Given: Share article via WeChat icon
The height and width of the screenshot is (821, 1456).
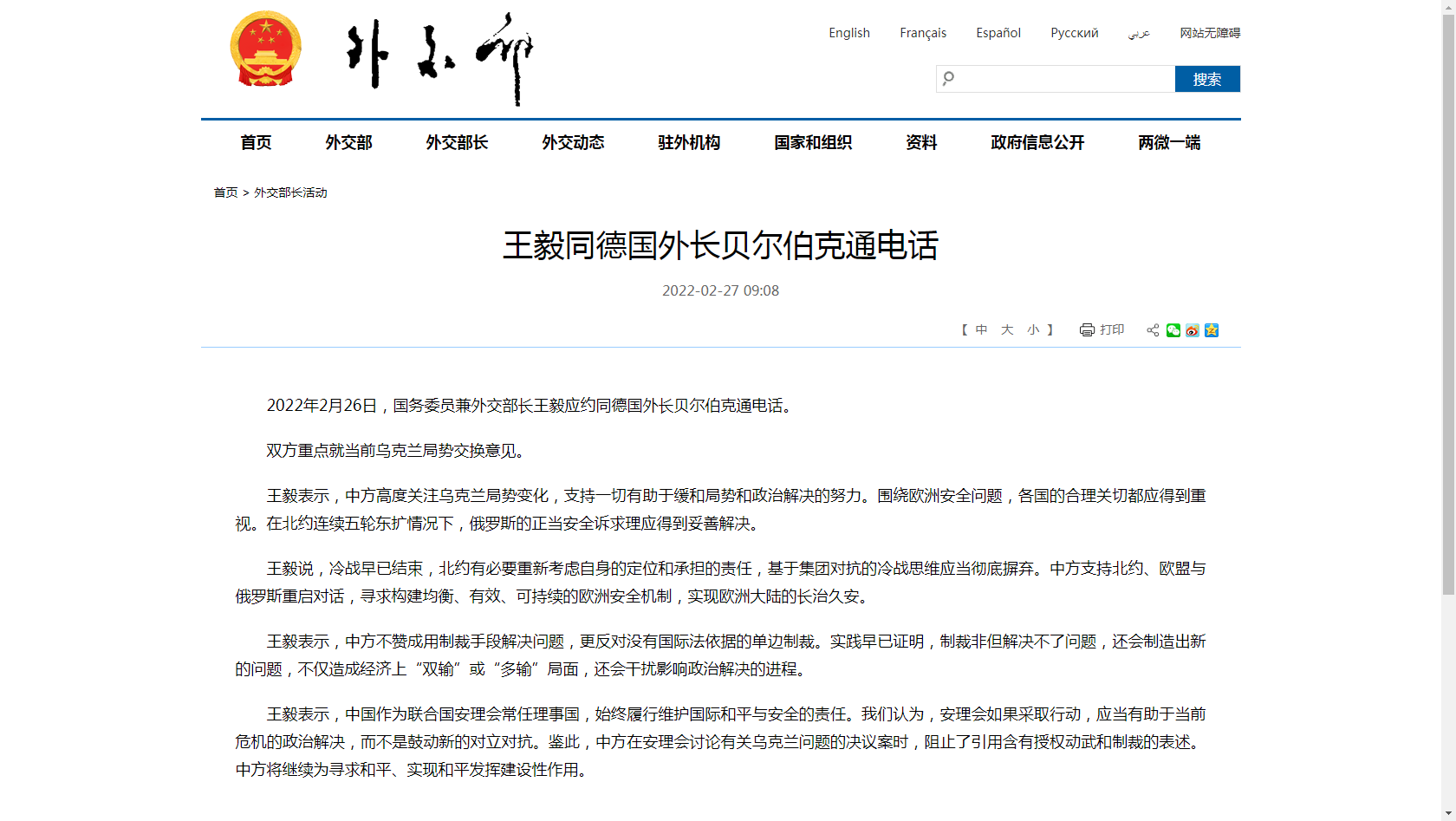Looking at the screenshot, I should 1173,330.
